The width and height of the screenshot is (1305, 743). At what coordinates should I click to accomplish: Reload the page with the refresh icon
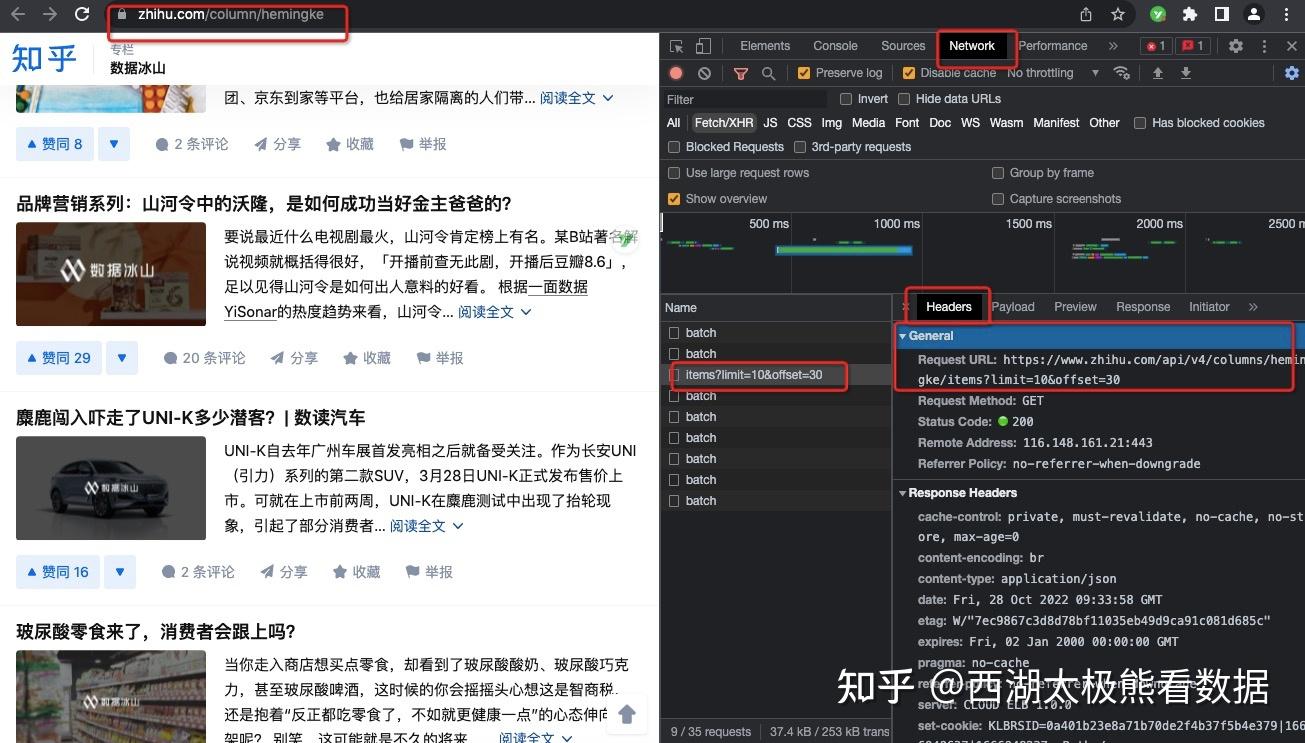pos(82,15)
